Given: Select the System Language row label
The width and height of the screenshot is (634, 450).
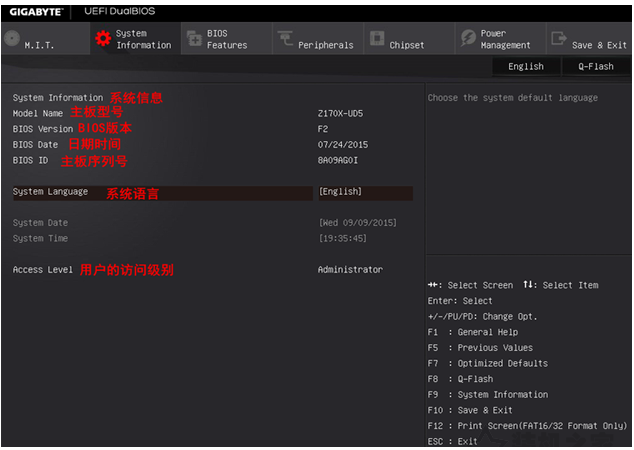Looking at the screenshot, I should click(x=50, y=192).
